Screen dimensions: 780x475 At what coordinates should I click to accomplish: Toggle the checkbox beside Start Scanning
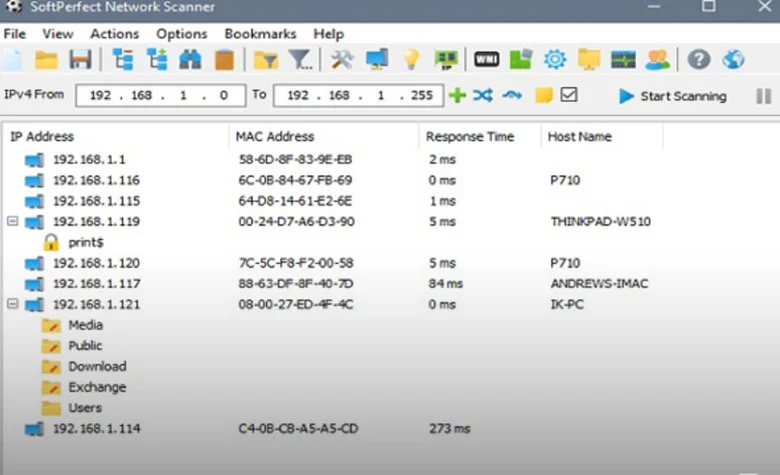point(569,95)
